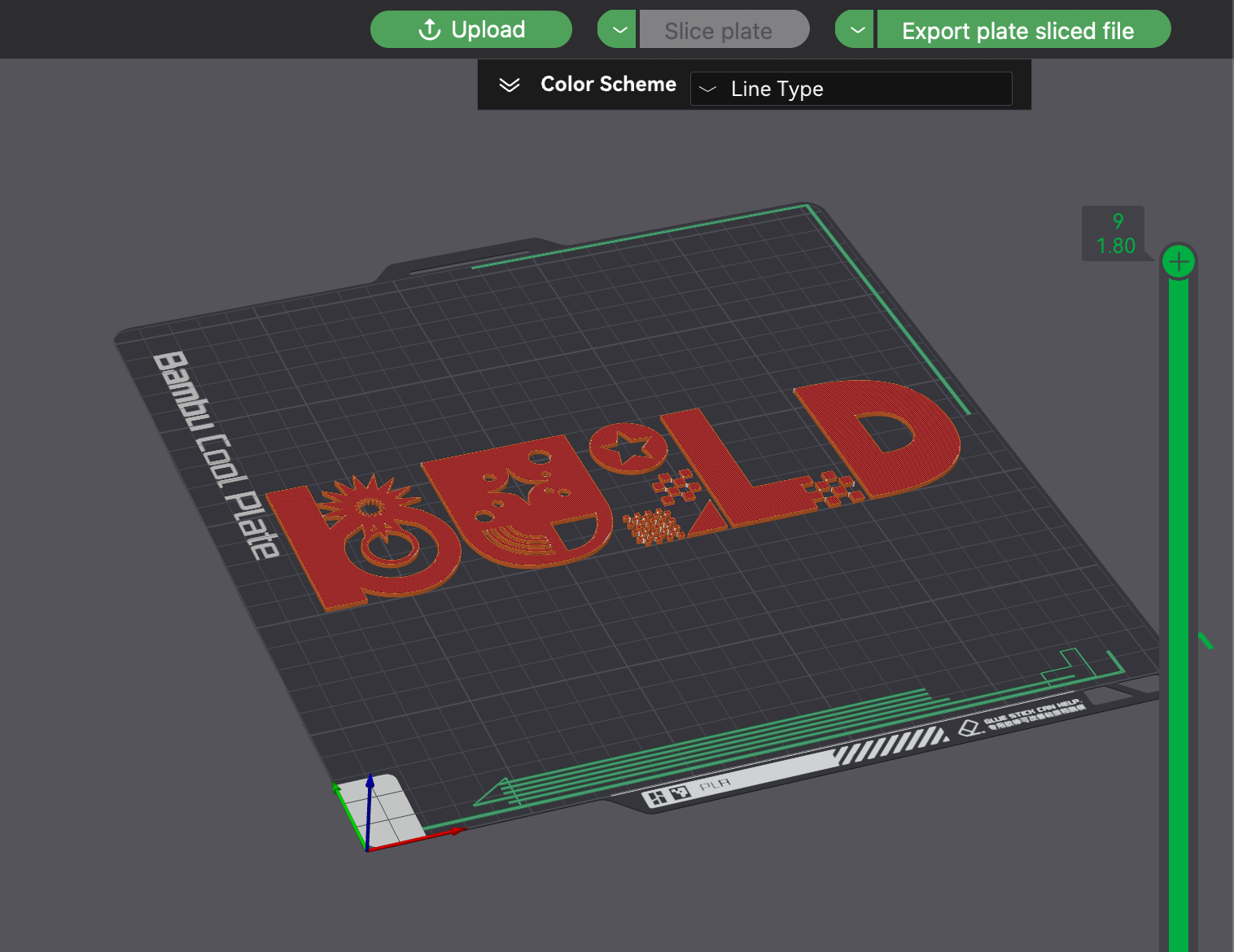1234x952 pixels.
Task: Click the plus handle on the layer slider
Action: coord(1178,262)
